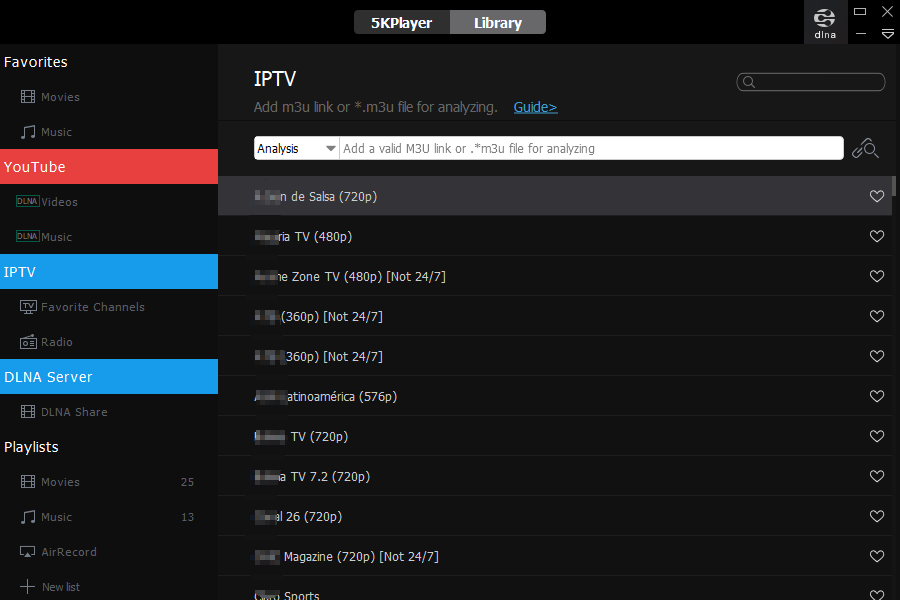Image resolution: width=900 pixels, height=600 pixels.
Task: Open AirRecord playlist
Action: [109, 552]
